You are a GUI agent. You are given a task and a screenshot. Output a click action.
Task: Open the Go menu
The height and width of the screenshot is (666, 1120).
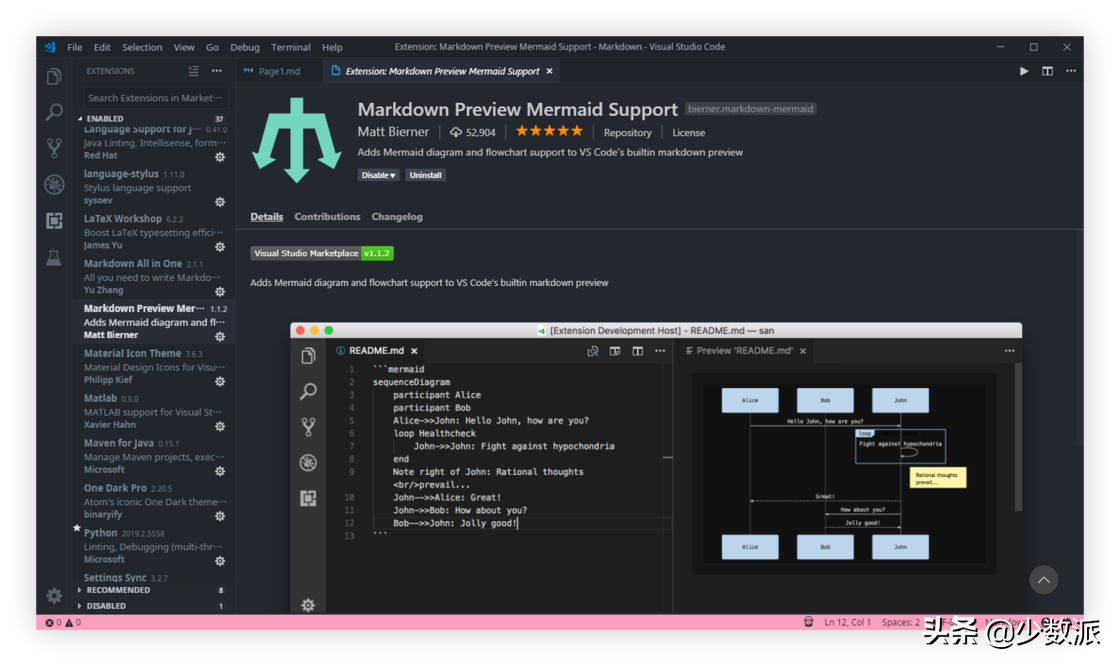(212, 47)
